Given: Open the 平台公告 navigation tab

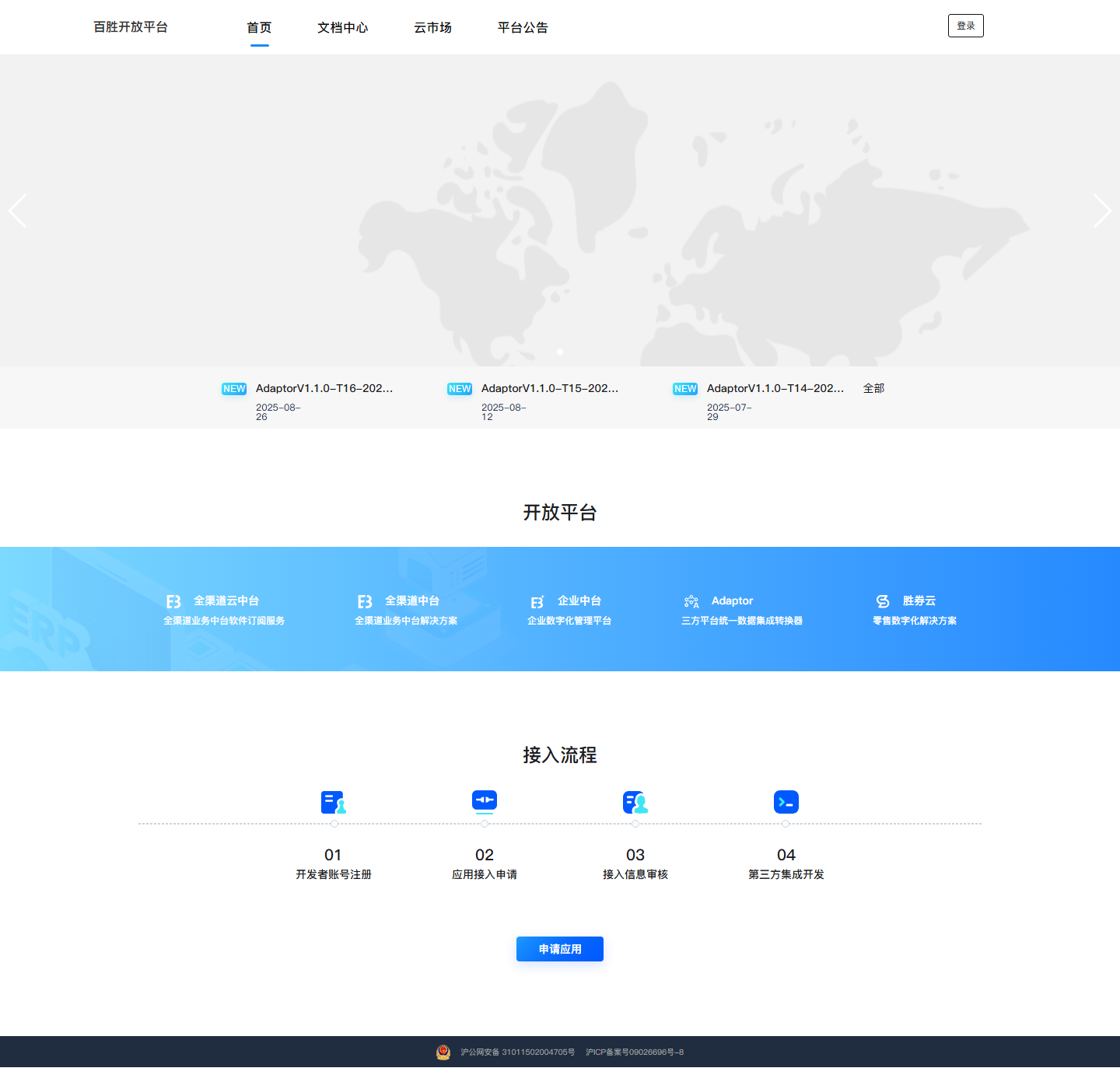Looking at the screenshot, I should (523, 28).
